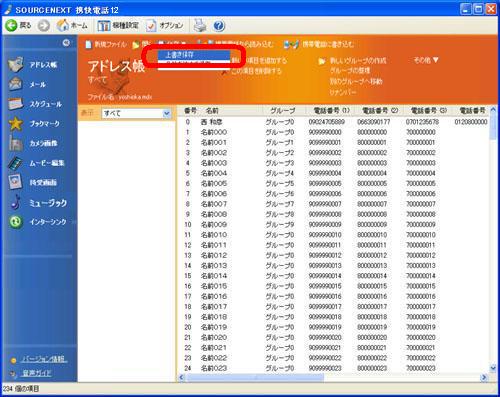500x397 pixels.
Task: Click 新しいグループの作成 label
Action: pos(358,61)
